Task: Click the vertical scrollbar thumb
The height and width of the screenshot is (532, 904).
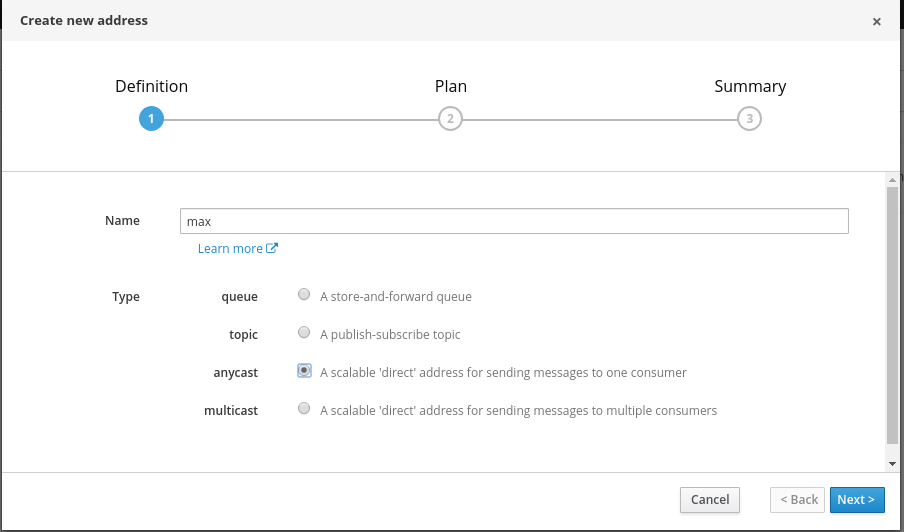Action: pos(892,315)
